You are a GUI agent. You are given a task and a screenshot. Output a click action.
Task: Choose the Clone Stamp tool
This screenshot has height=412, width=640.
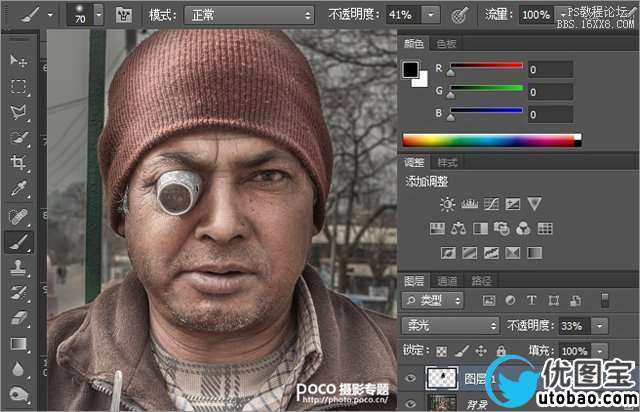coord(19,268)
